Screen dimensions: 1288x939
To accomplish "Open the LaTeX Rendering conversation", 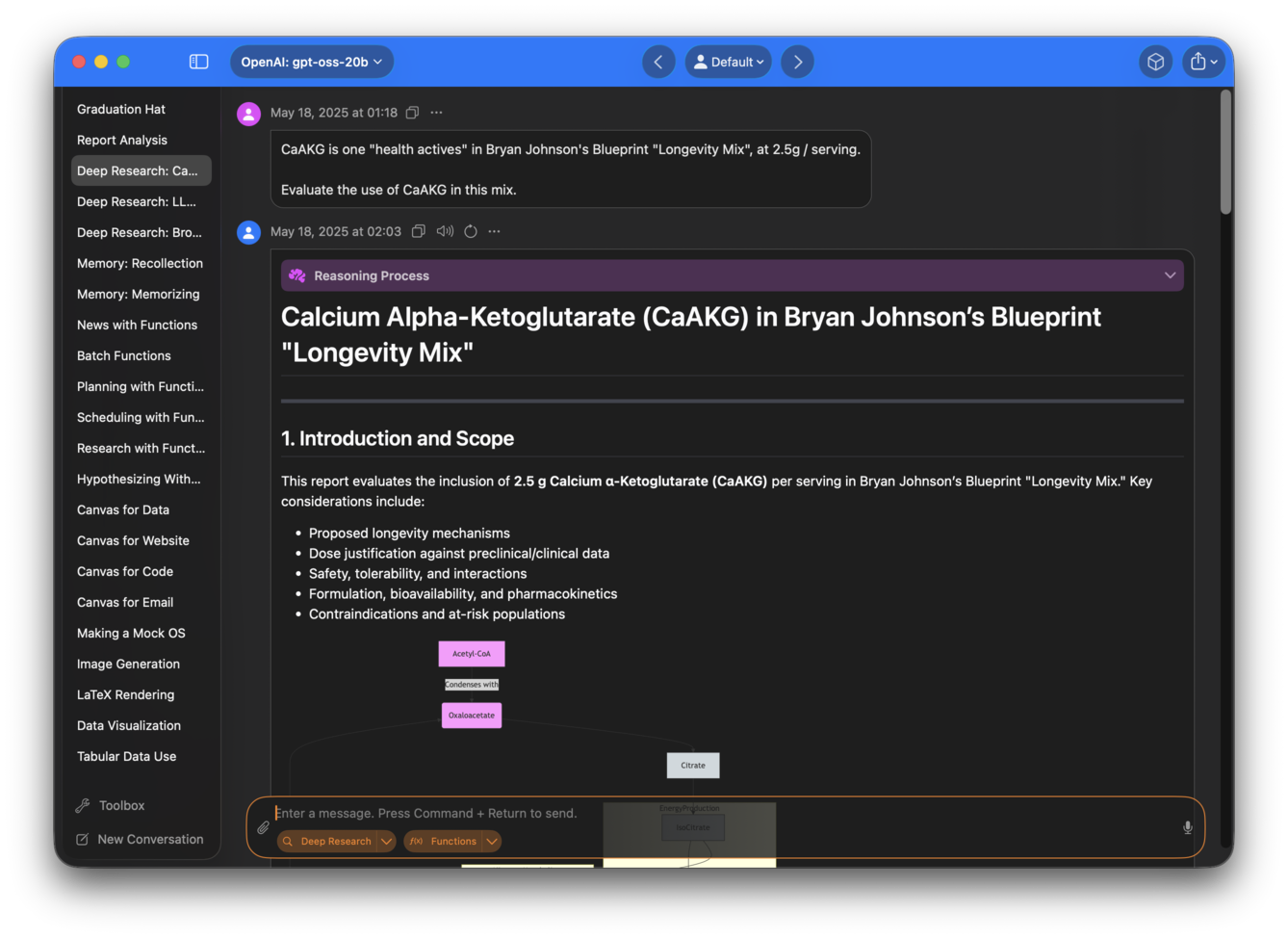I will (125, 694).
